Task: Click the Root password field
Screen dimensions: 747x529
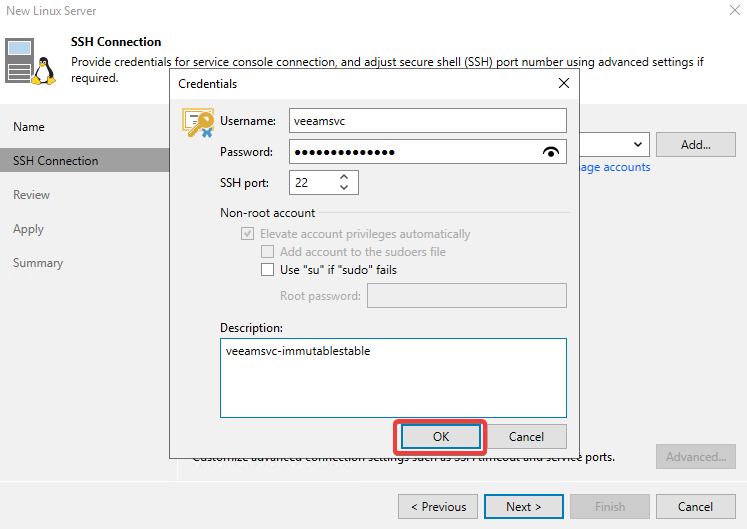Action: point(466,295)
